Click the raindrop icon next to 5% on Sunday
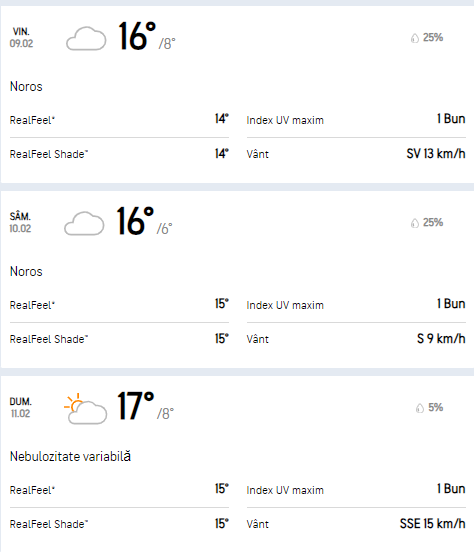 (420, 408)
